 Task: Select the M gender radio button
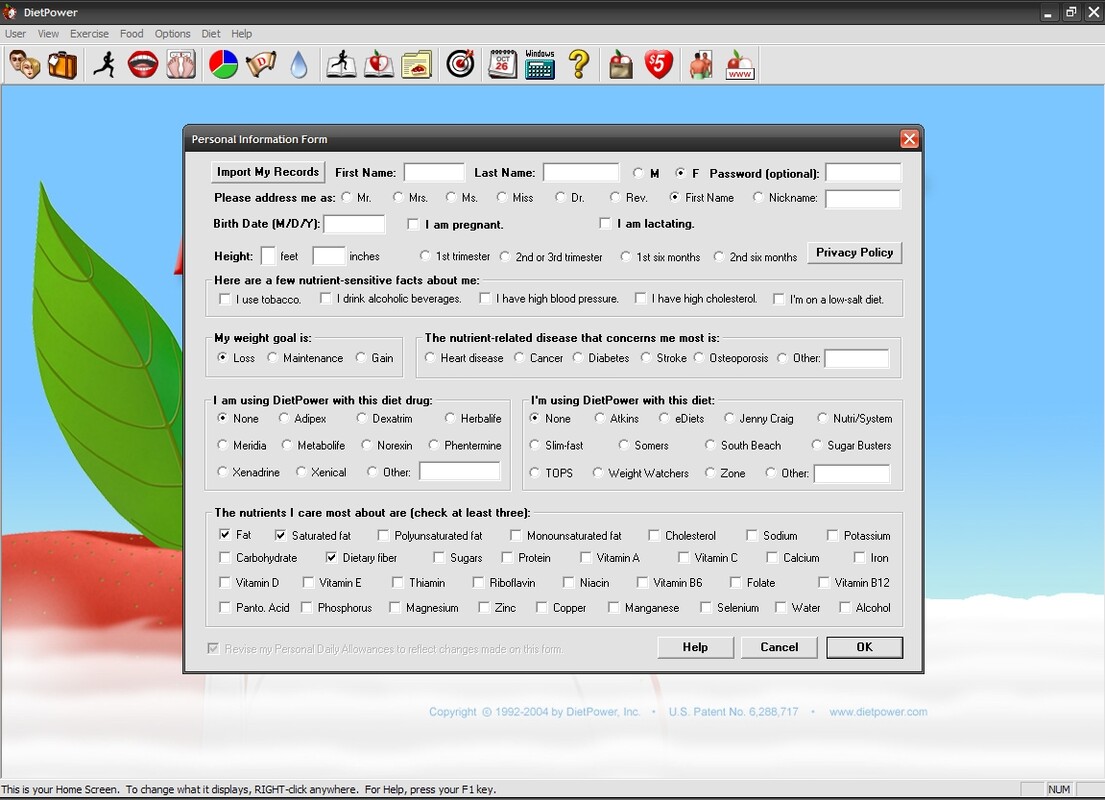coord(638,173)
